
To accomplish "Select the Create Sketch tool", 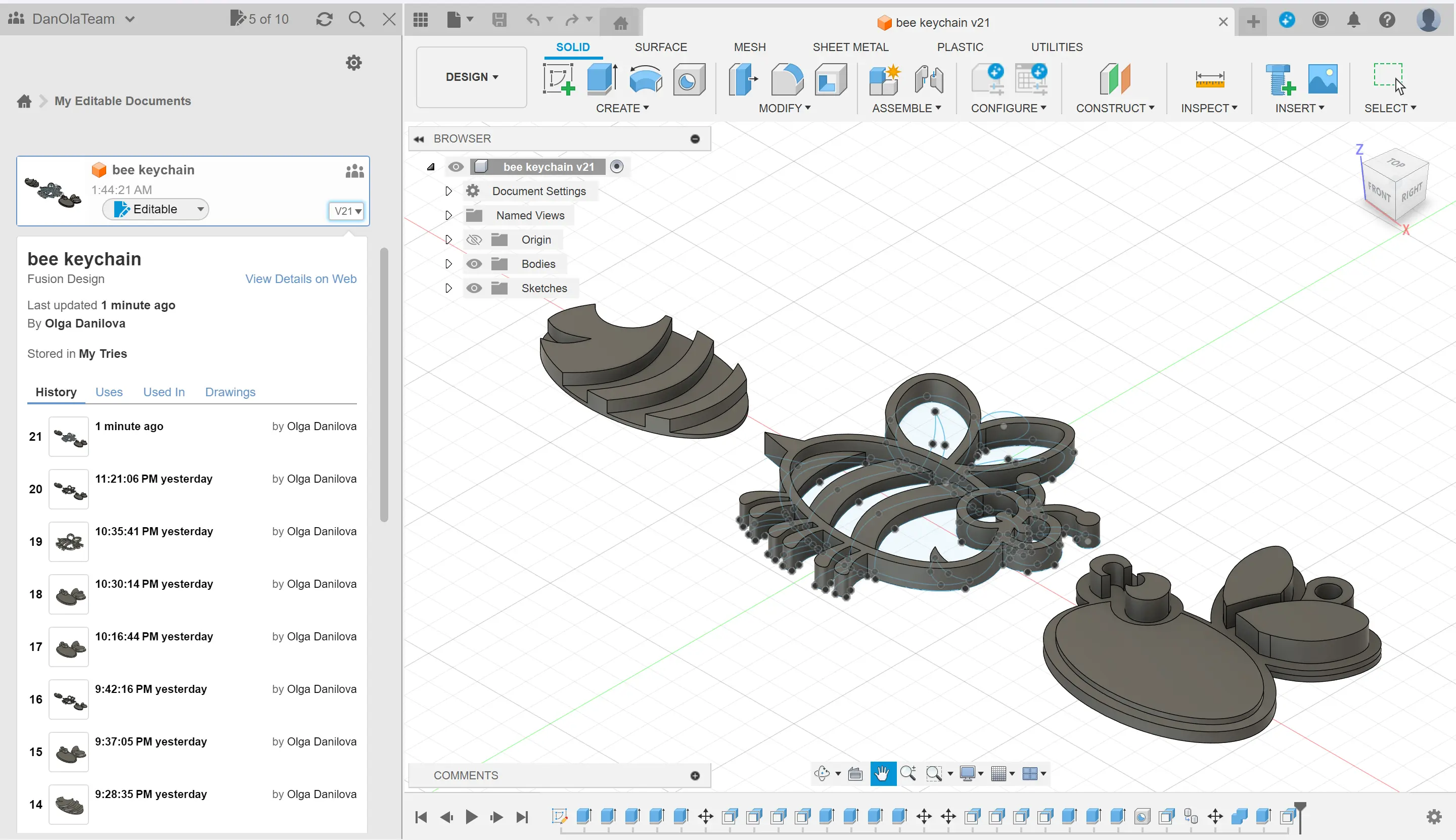I will [x=559, y=79].
